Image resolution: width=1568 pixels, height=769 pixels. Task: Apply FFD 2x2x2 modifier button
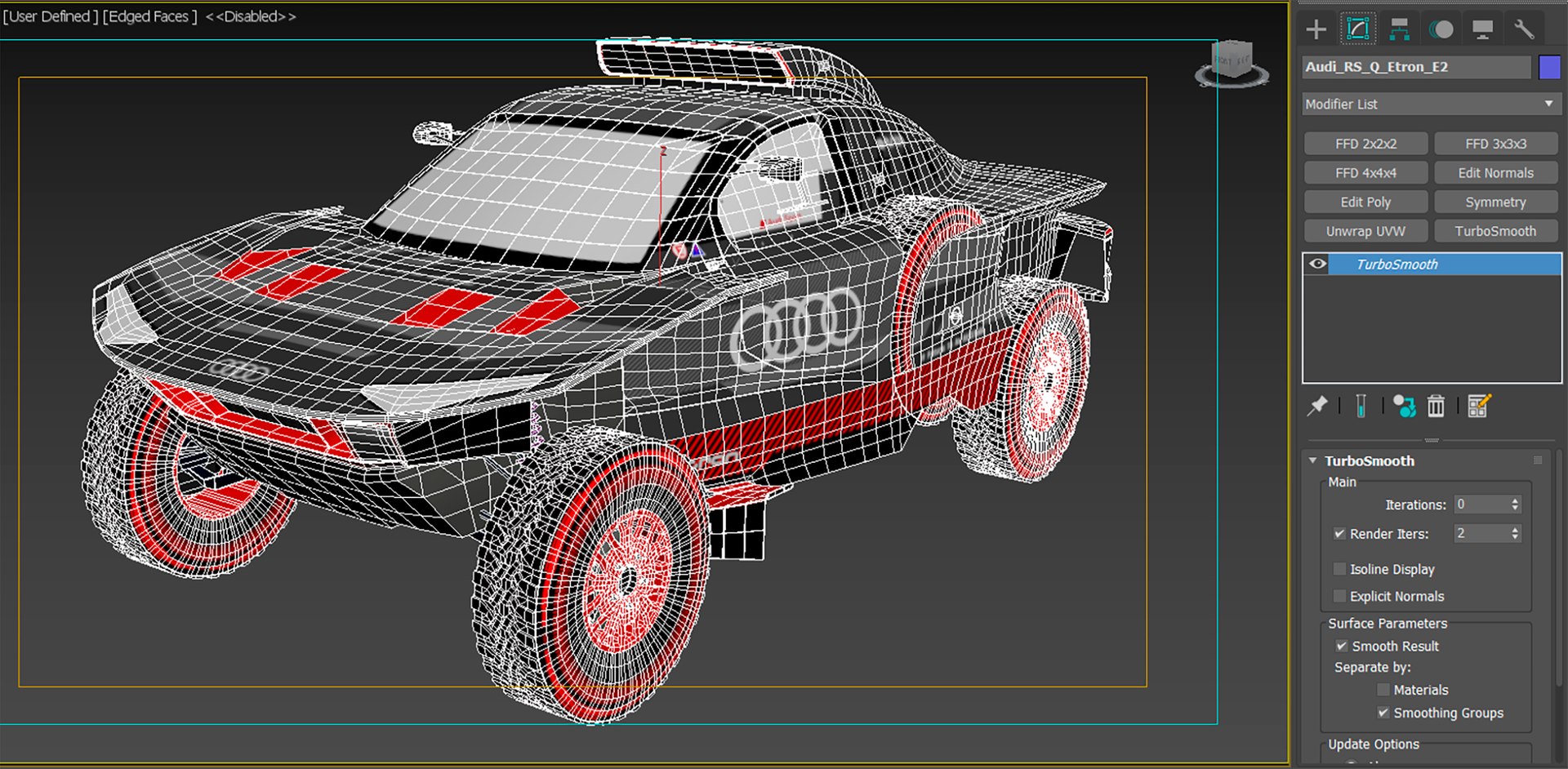coord(1365,144)
